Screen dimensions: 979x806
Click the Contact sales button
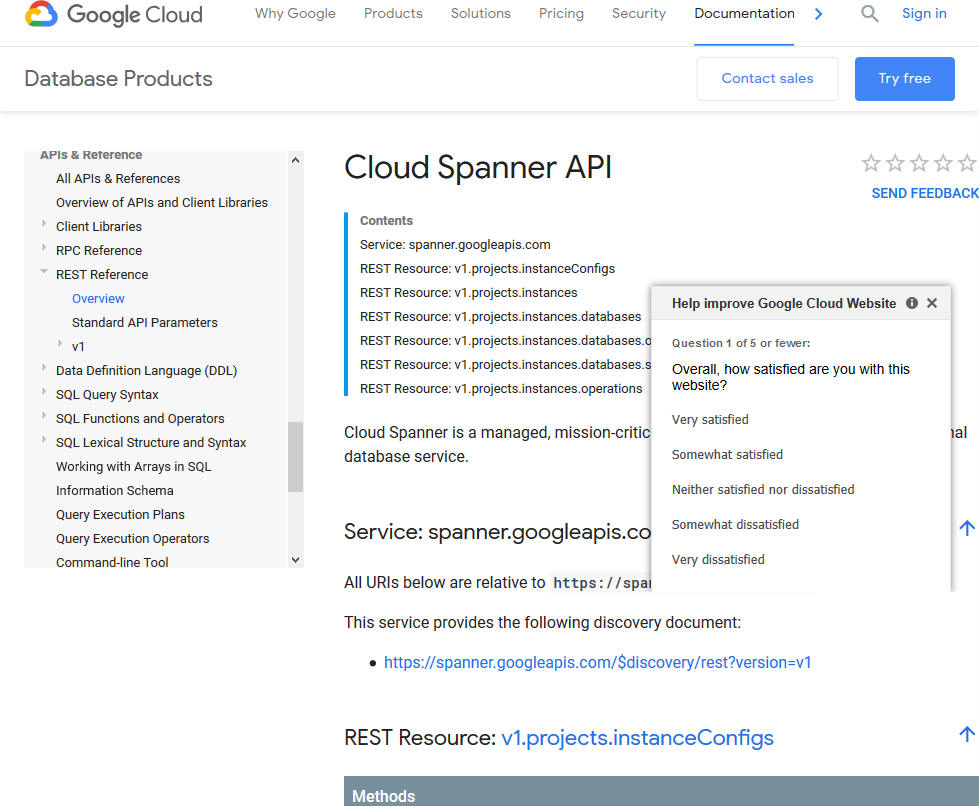(767, 79)
